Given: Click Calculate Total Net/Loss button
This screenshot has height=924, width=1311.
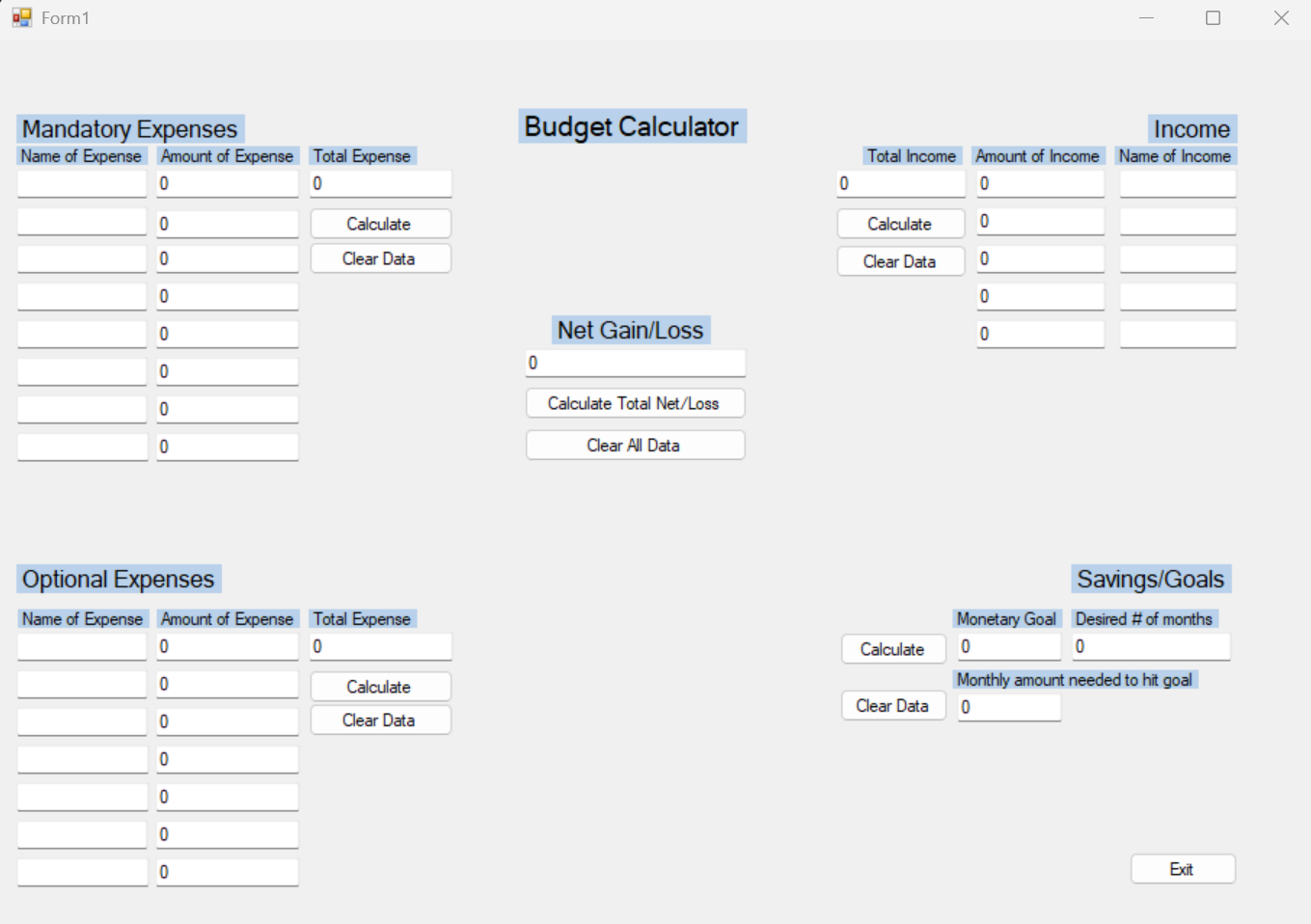Looking at the screenshot, I should [635, 403].
